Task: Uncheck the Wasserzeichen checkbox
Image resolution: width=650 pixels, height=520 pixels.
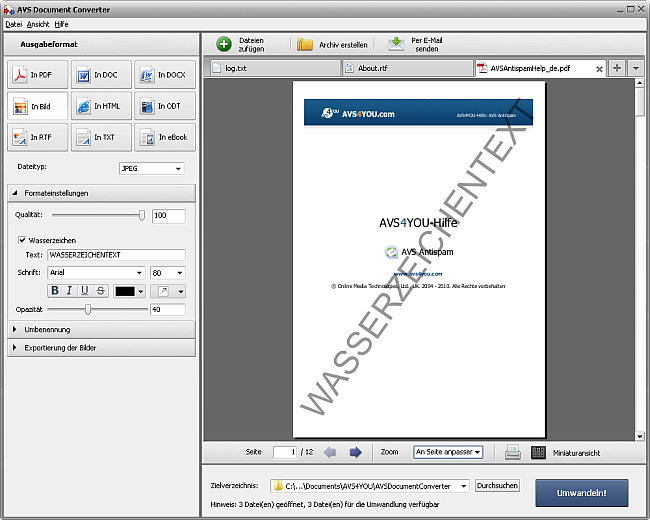Action: tap(22, 240)
